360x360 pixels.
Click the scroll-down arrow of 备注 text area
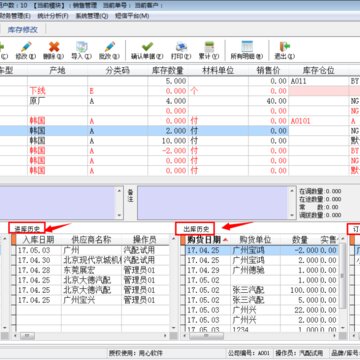(291, 216)
